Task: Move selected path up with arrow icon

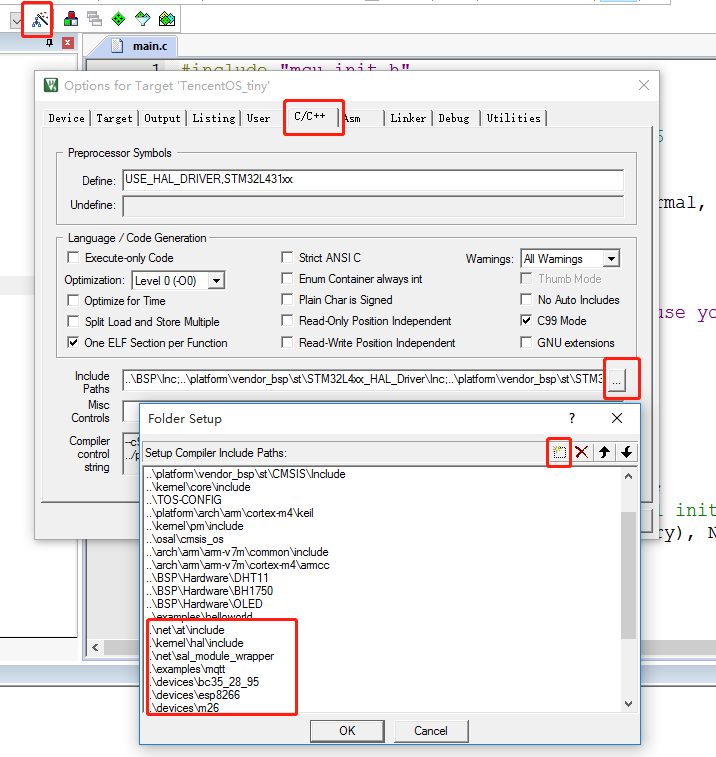Action: 604,452
